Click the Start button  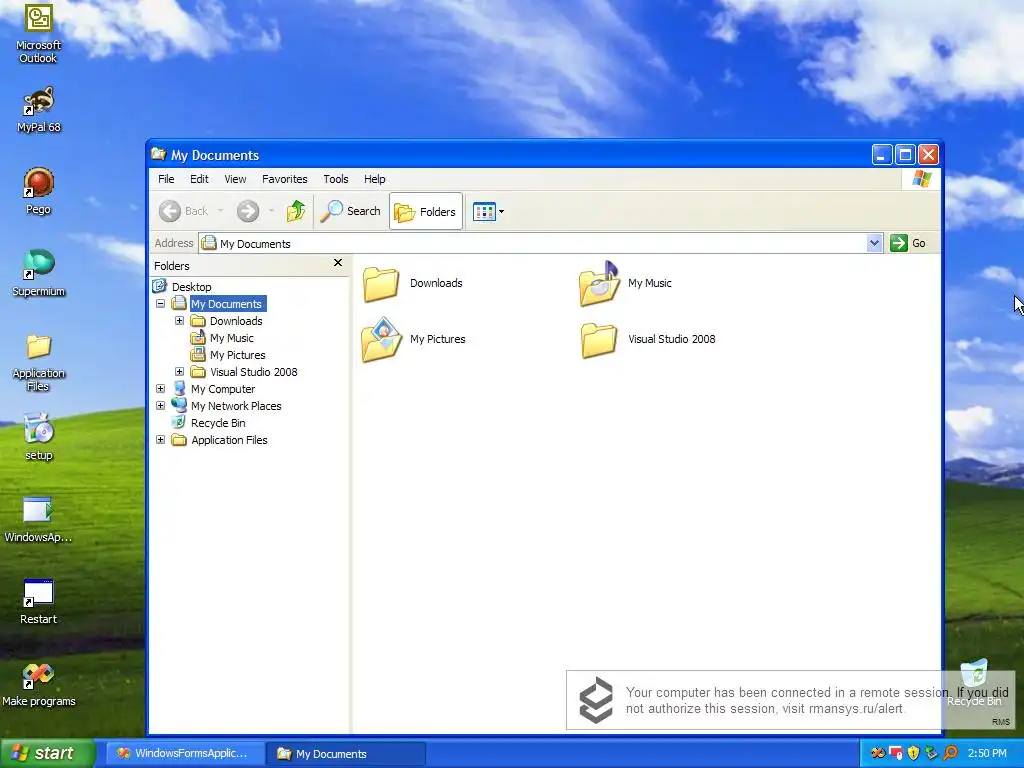pyautogui.click(x=48, y=753)
